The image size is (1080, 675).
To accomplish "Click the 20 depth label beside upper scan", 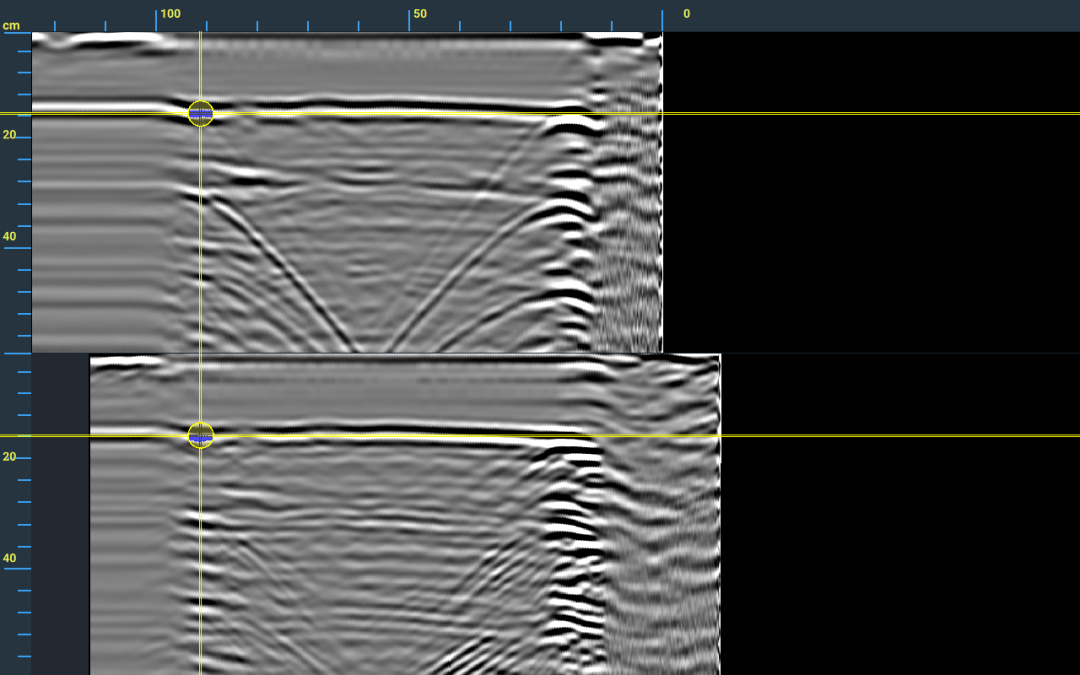I will (x=9, y=134).
